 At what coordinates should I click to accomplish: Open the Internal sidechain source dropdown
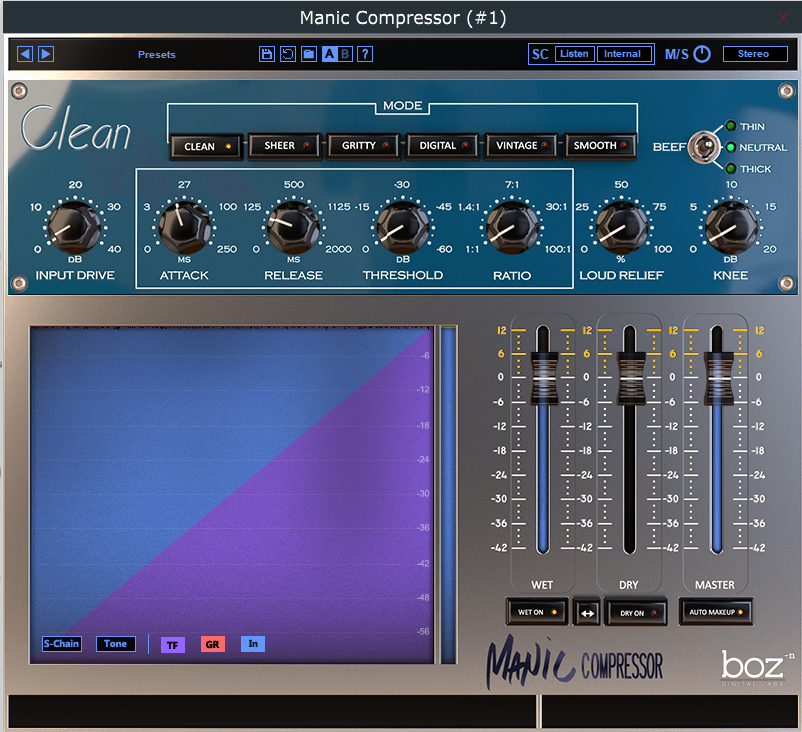[624, 54]
